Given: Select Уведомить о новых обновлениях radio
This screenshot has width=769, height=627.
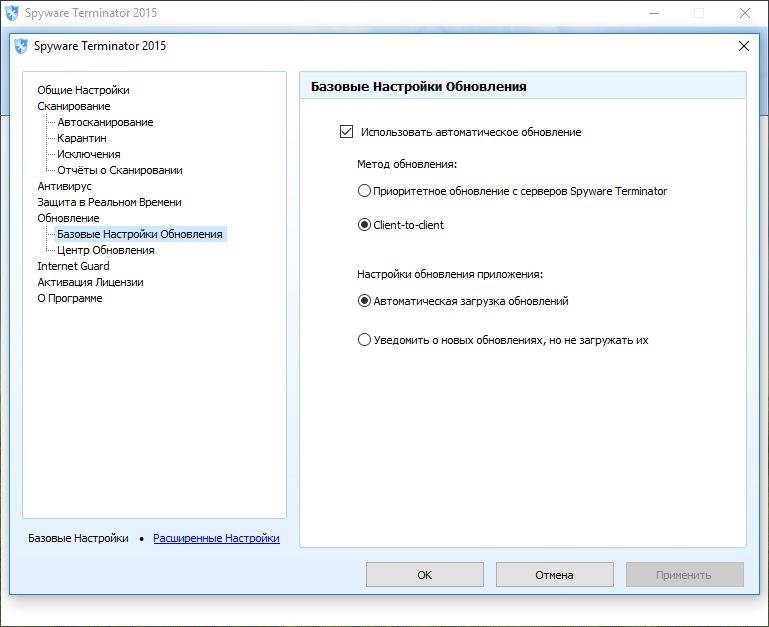Looking at the screenshot, I should click(364, 340).
